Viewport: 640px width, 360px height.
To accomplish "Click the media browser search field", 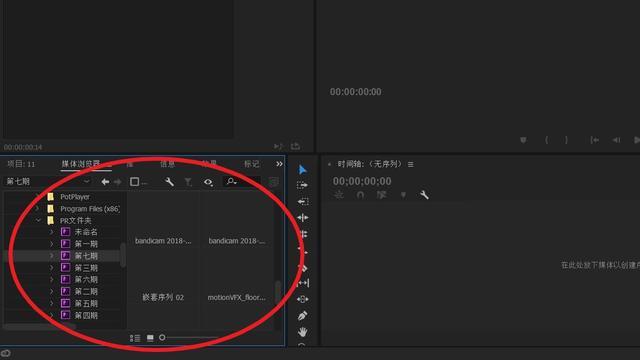I will click(x=242, y=182).
